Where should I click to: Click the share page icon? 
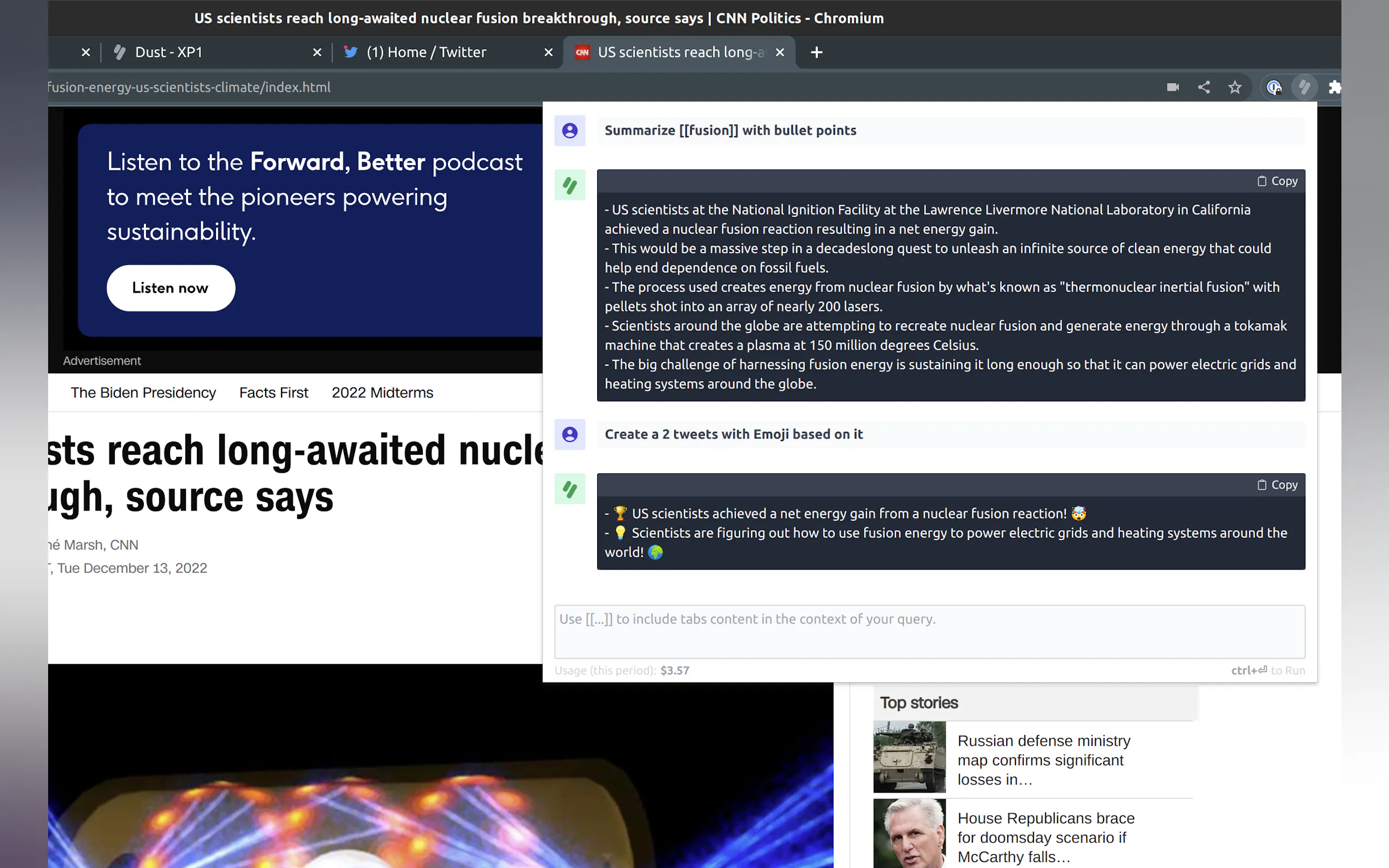tap(1204, 87)
